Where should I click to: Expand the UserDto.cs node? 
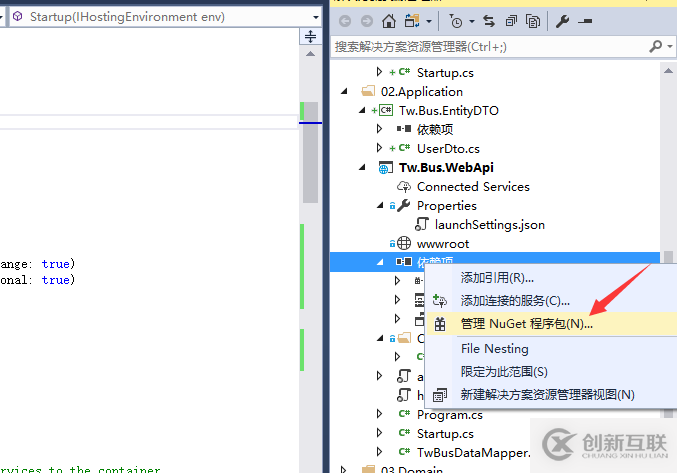click(x=379, y=148)
